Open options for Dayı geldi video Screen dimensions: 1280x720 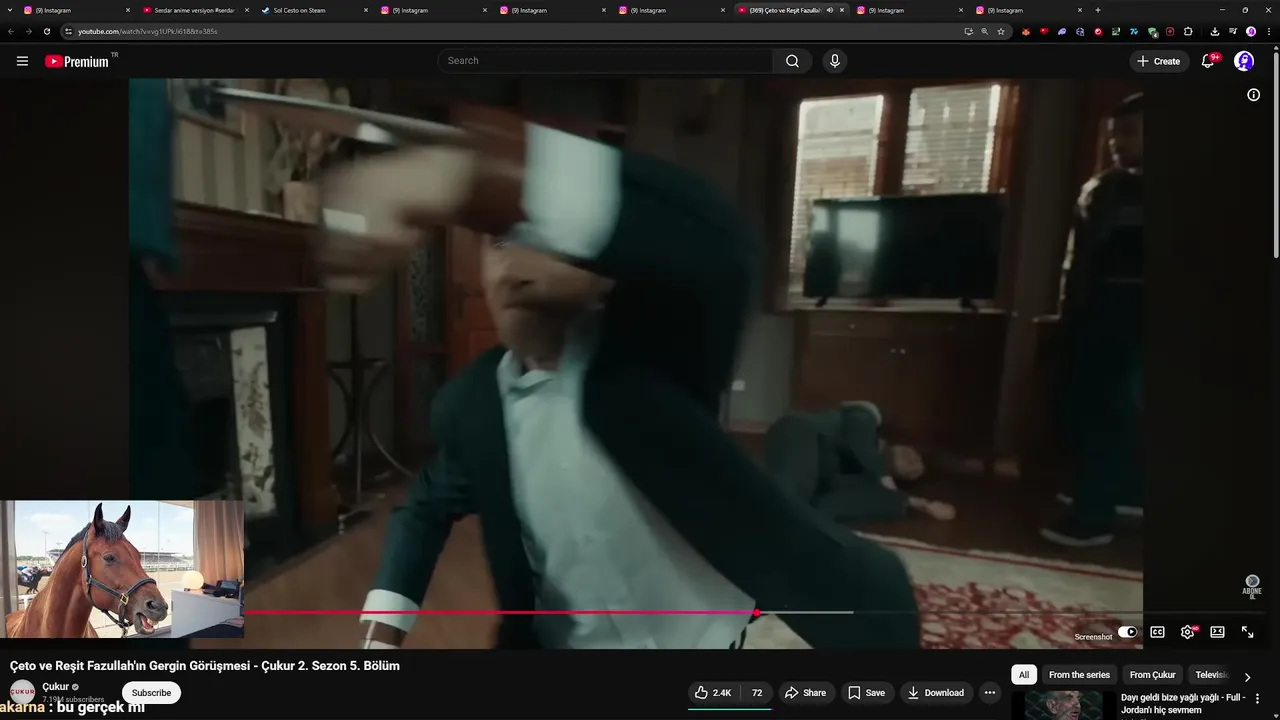[x=1257, y=698]
